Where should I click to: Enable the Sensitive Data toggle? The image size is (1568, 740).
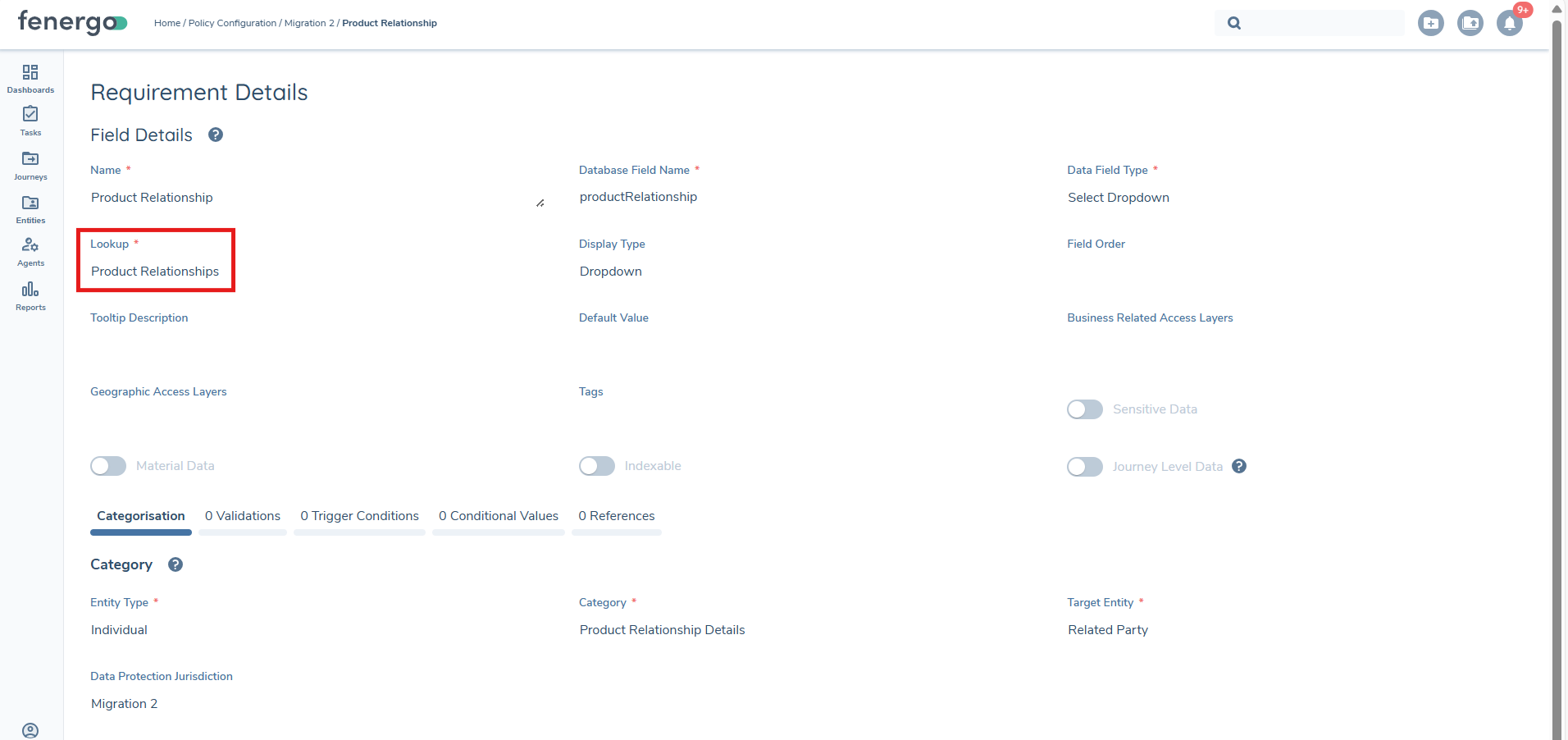[1084, 409]
